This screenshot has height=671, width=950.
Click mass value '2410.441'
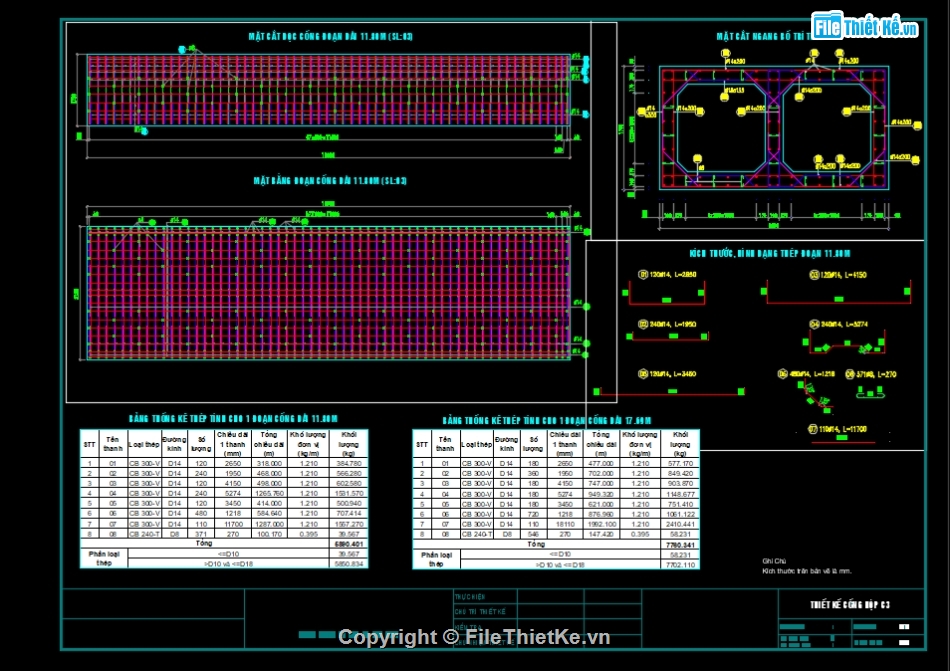coord(680,524)
